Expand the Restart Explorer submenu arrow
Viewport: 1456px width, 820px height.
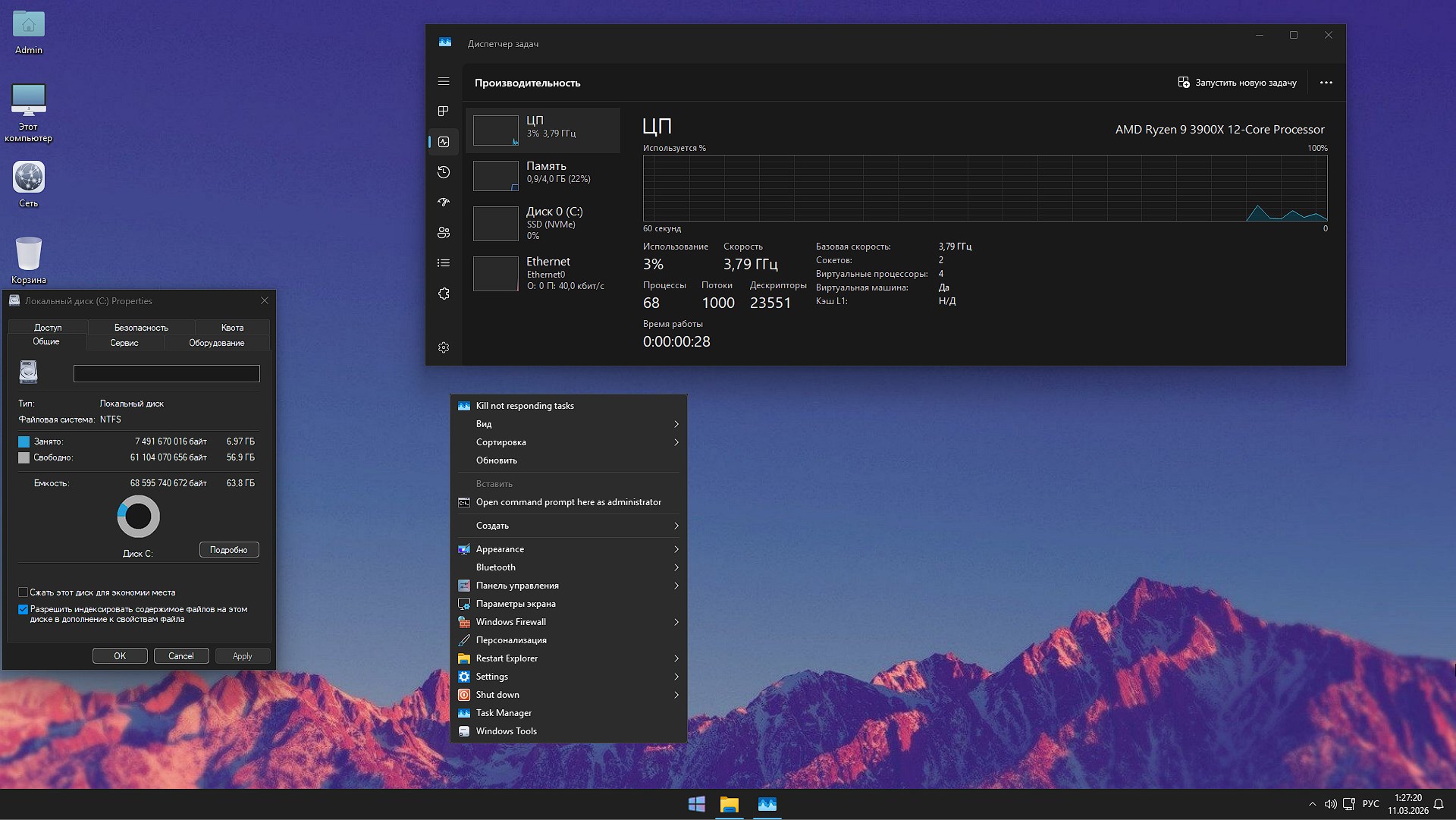point(676,658)
